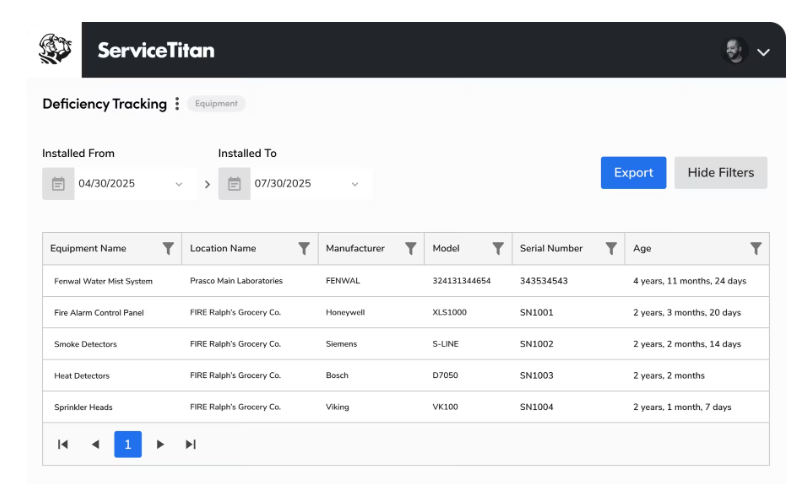This screenshot has width=798, height=484.
Task: Filter the Serial Number column
Action: [611, 248]
